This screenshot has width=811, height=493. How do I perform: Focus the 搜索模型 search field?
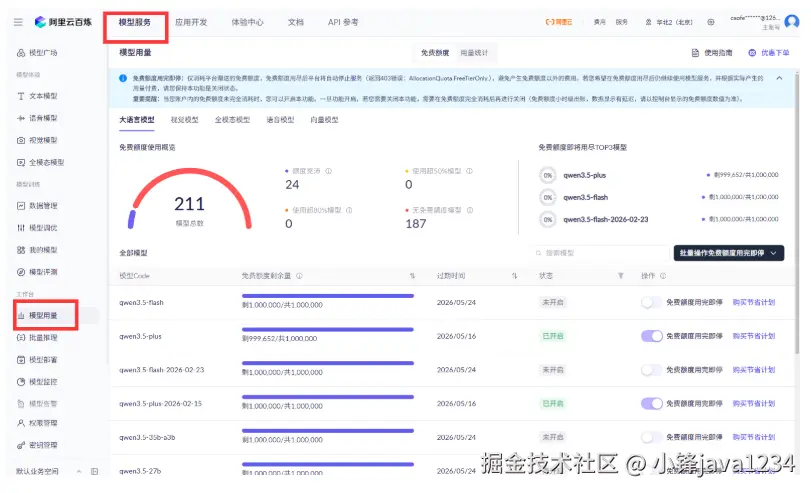(600, 253)
